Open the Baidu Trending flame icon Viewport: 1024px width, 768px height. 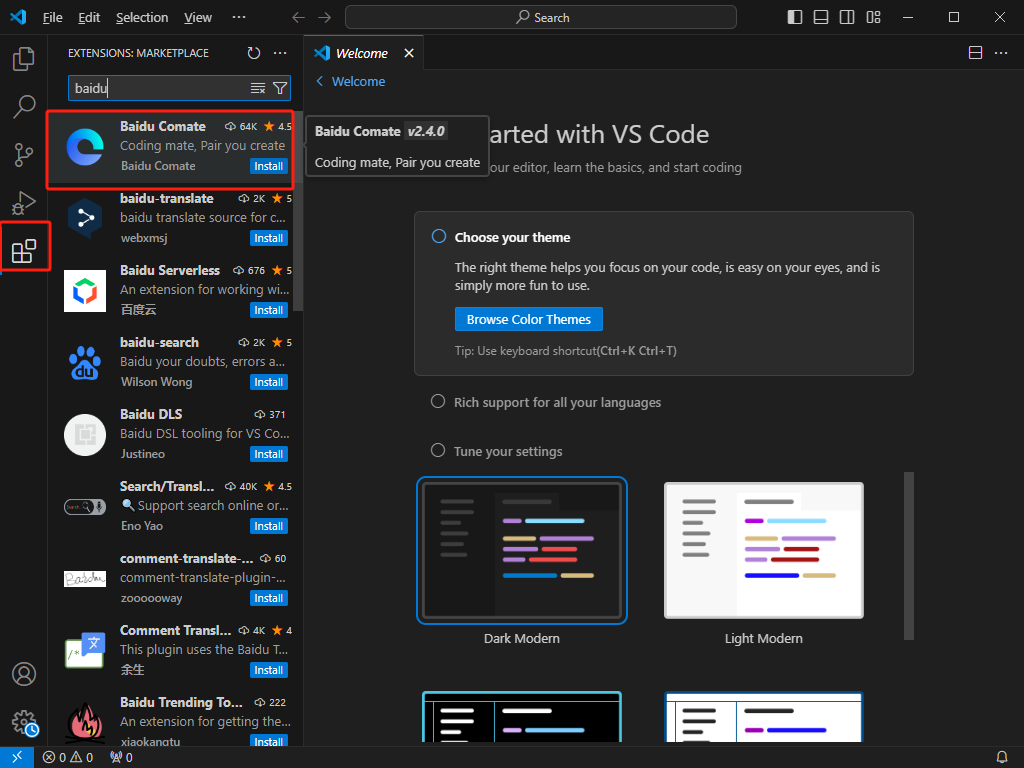85,722
